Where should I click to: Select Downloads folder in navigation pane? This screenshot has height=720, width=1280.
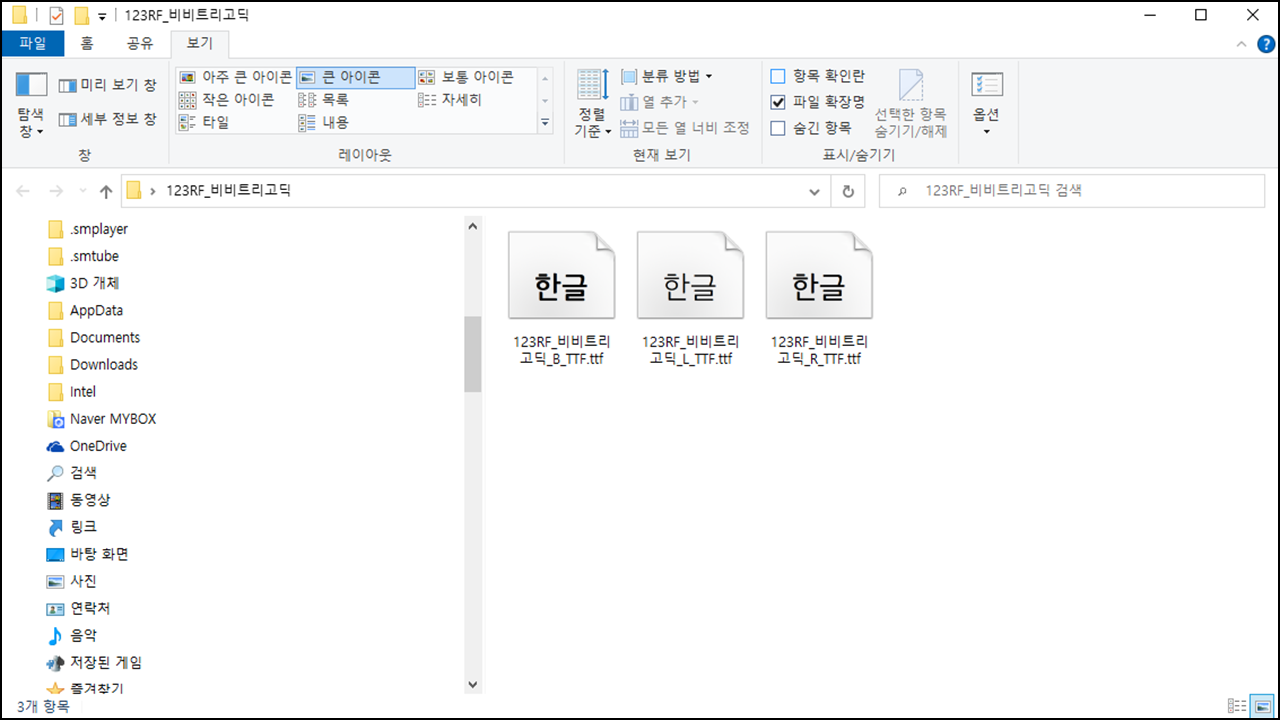coord(103,364)
